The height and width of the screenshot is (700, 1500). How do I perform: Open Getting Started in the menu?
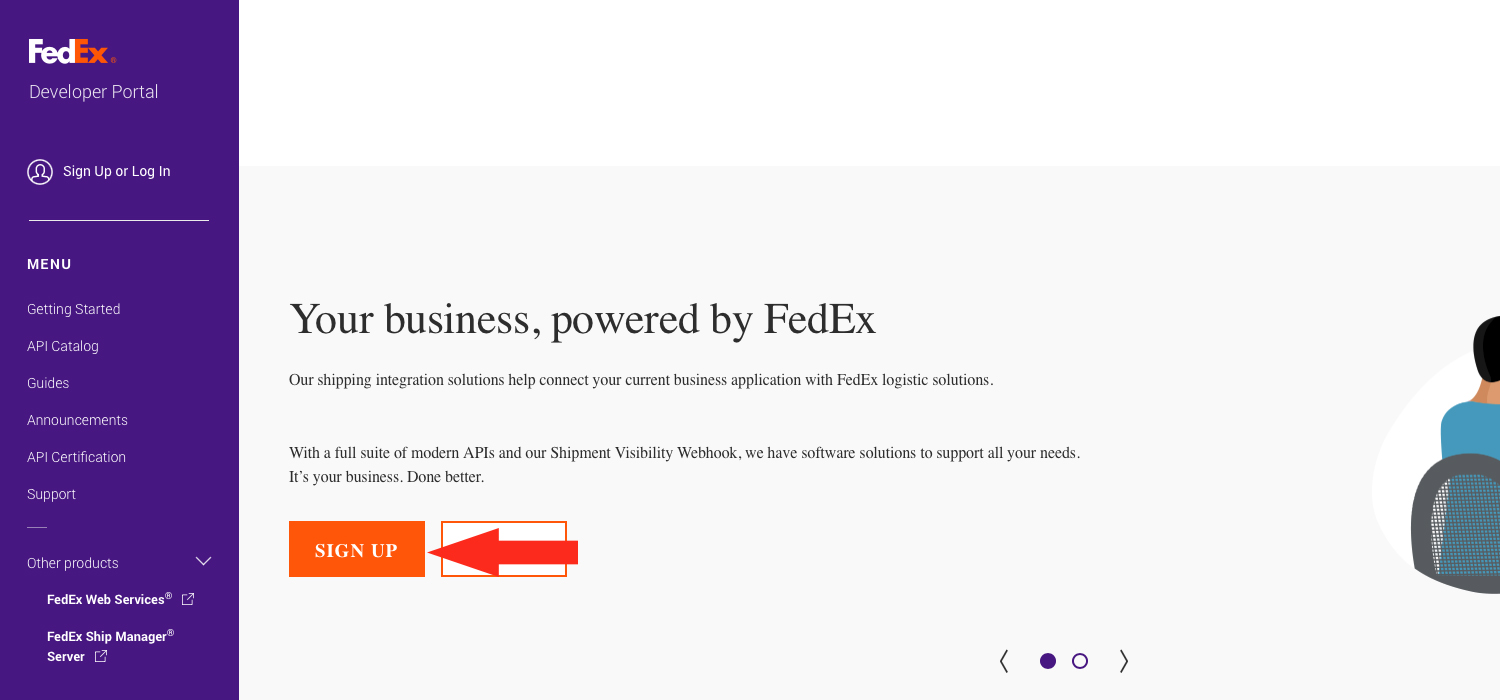click(73, 309)
